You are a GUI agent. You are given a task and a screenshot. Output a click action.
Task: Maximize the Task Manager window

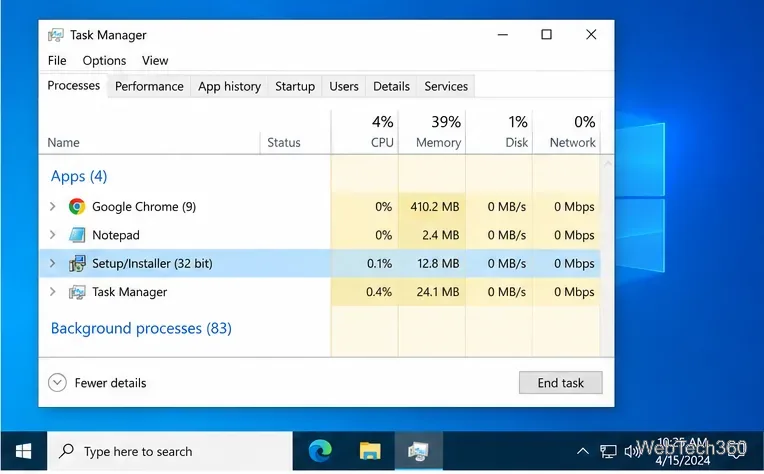[x=546, y=35]
